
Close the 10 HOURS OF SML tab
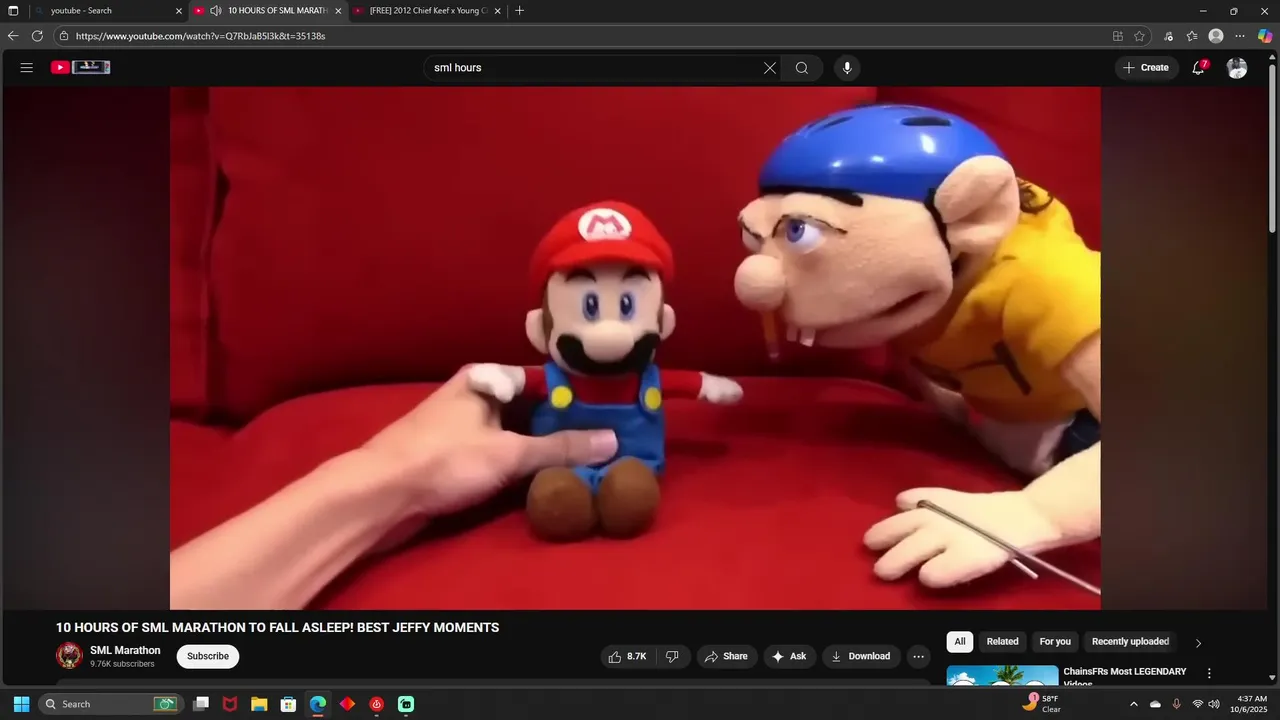tap(338, 11)
